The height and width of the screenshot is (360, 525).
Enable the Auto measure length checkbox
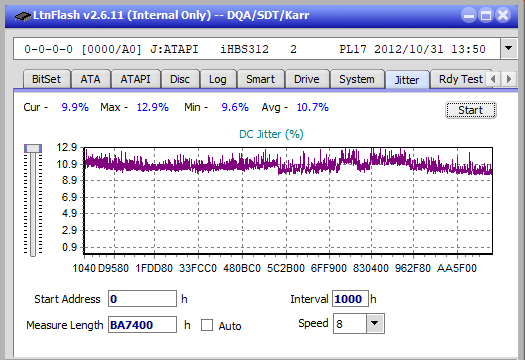click(207, 325)
